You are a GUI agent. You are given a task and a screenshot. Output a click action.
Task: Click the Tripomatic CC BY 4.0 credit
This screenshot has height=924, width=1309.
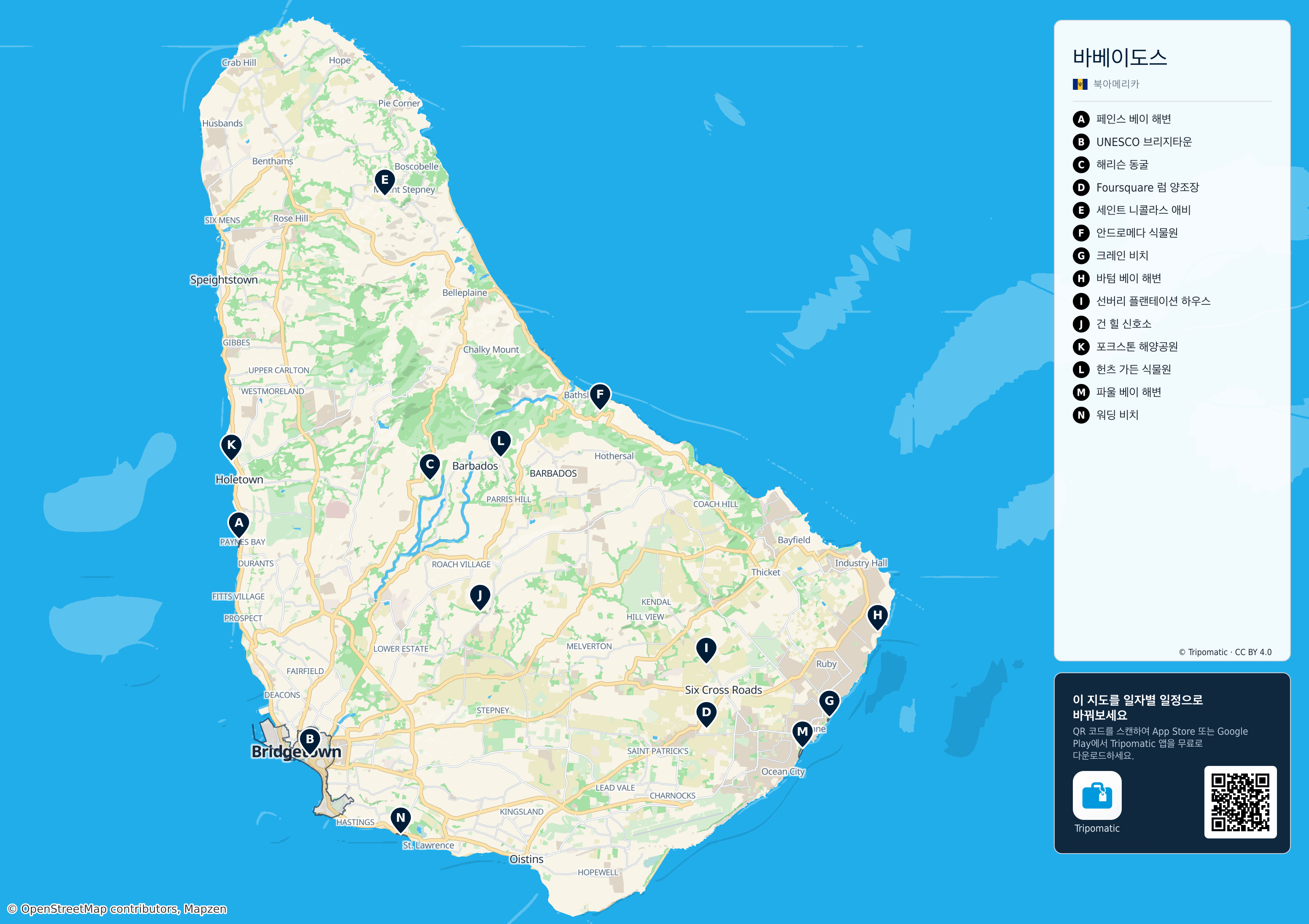(x=1225, y=652)
